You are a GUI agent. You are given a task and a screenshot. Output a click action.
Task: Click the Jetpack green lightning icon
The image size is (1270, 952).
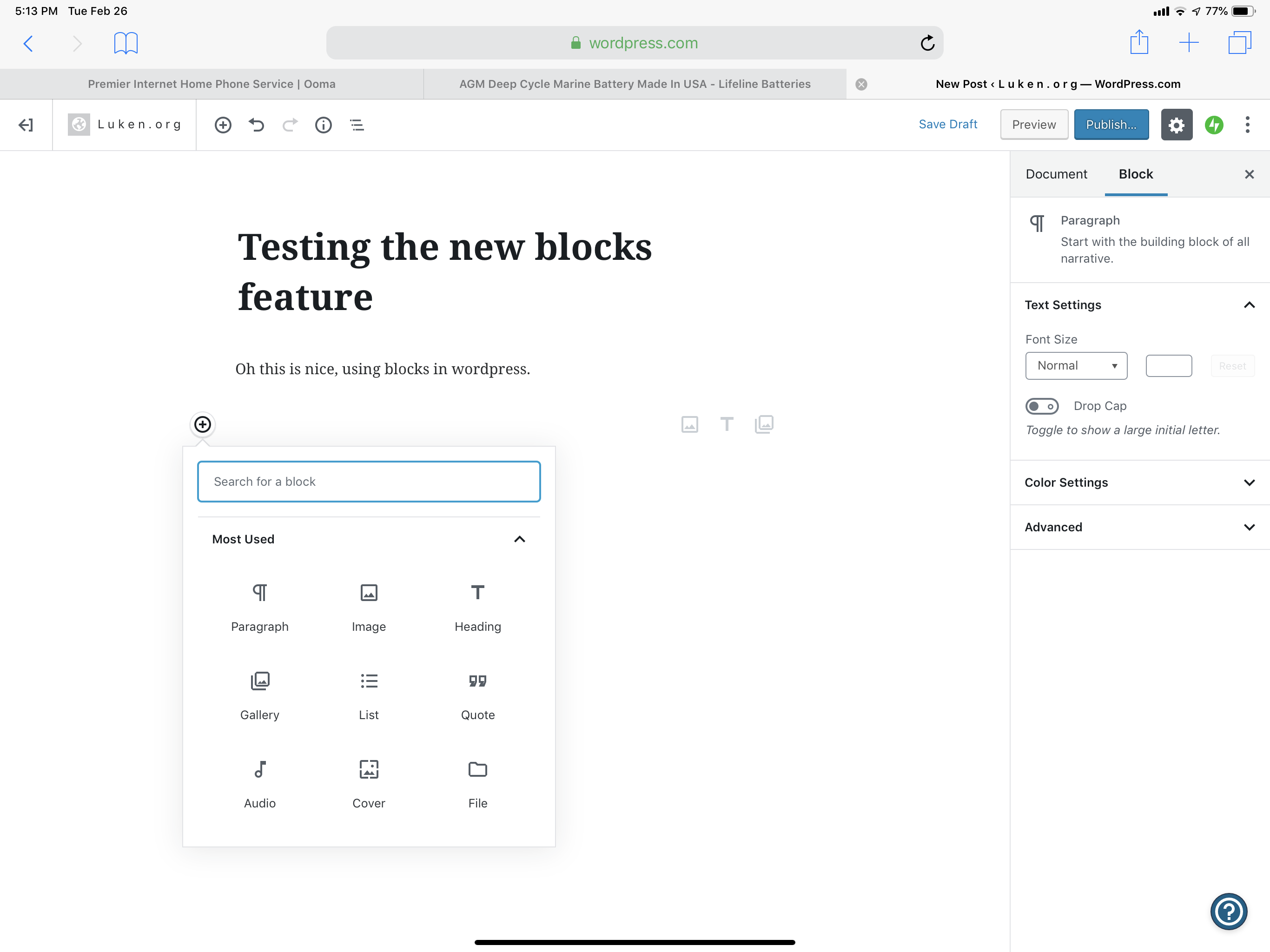[1214, 125]
